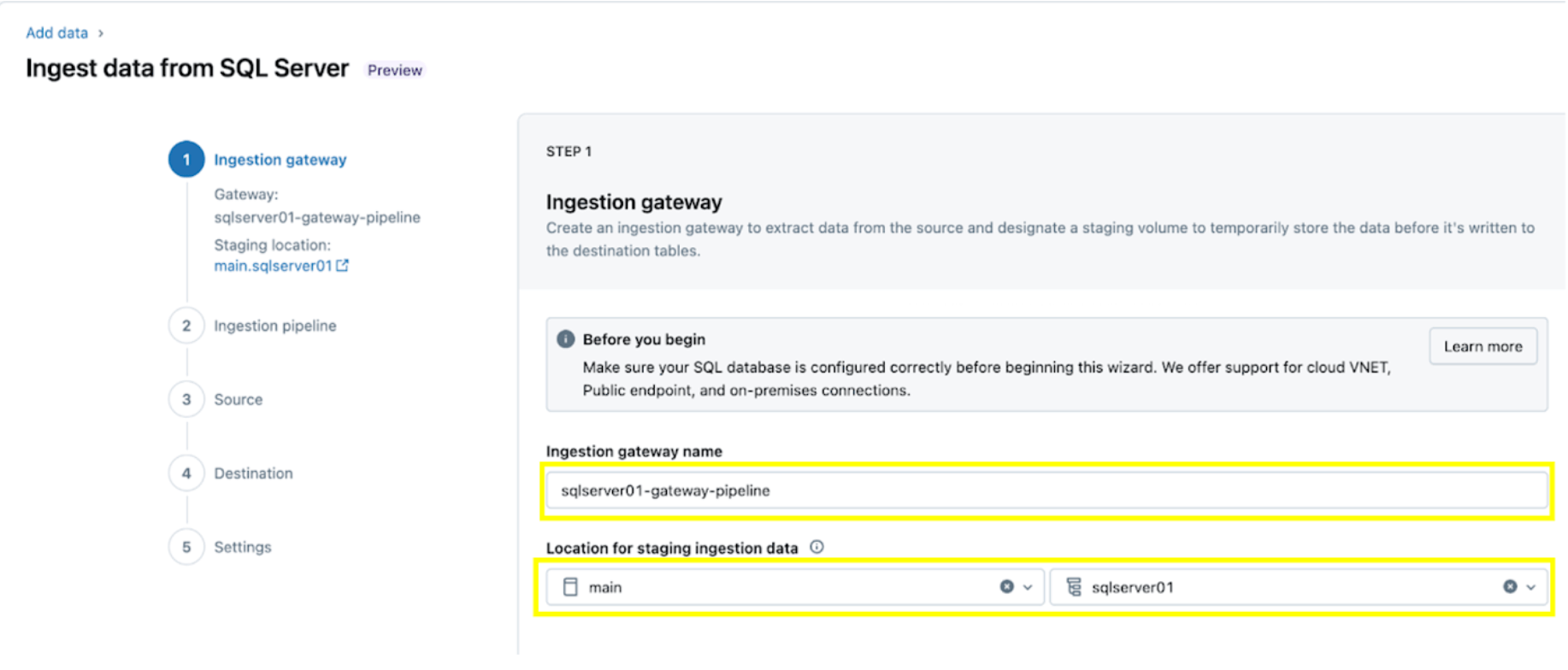Image resolution: width=1568 pixels, height=670 pixels.
Task: Go to Ingestion pipeline step
Action: coord(274,326)
